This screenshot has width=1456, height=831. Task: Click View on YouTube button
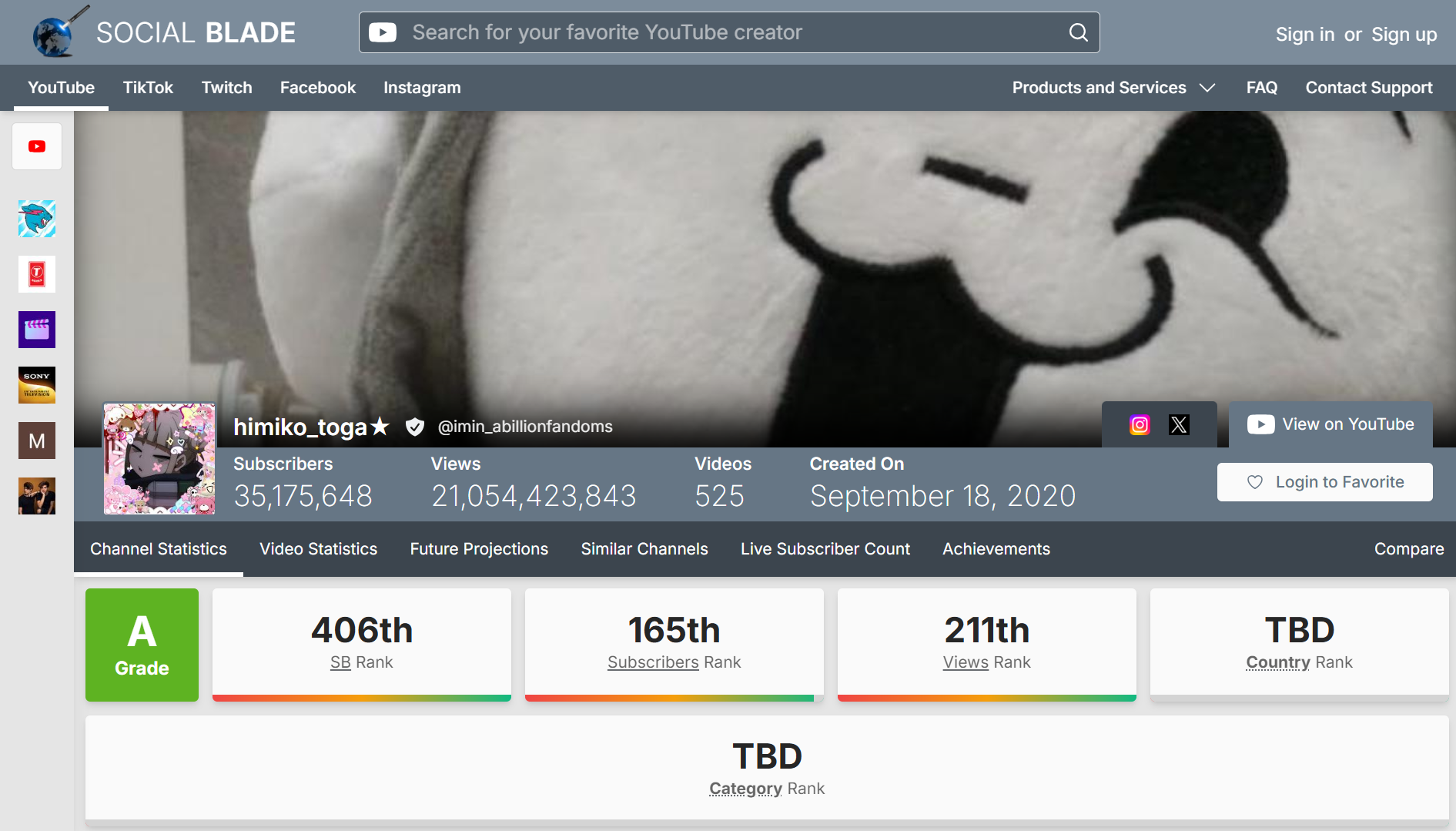coord(1330,424)
